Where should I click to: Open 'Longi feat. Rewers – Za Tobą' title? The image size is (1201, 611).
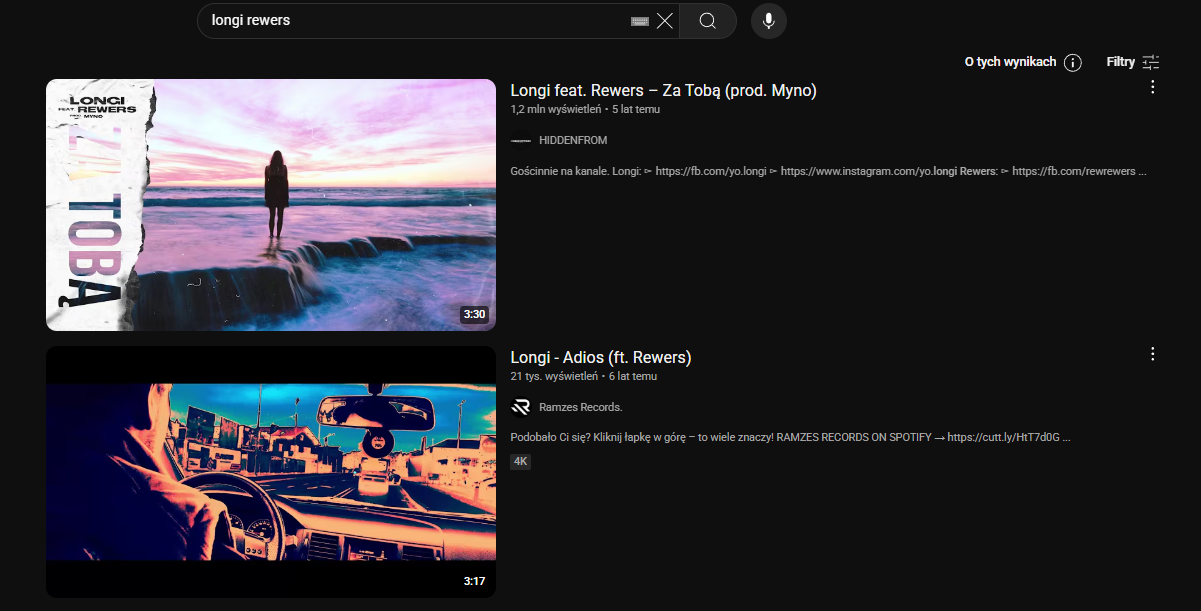click(x=664, y=91)
